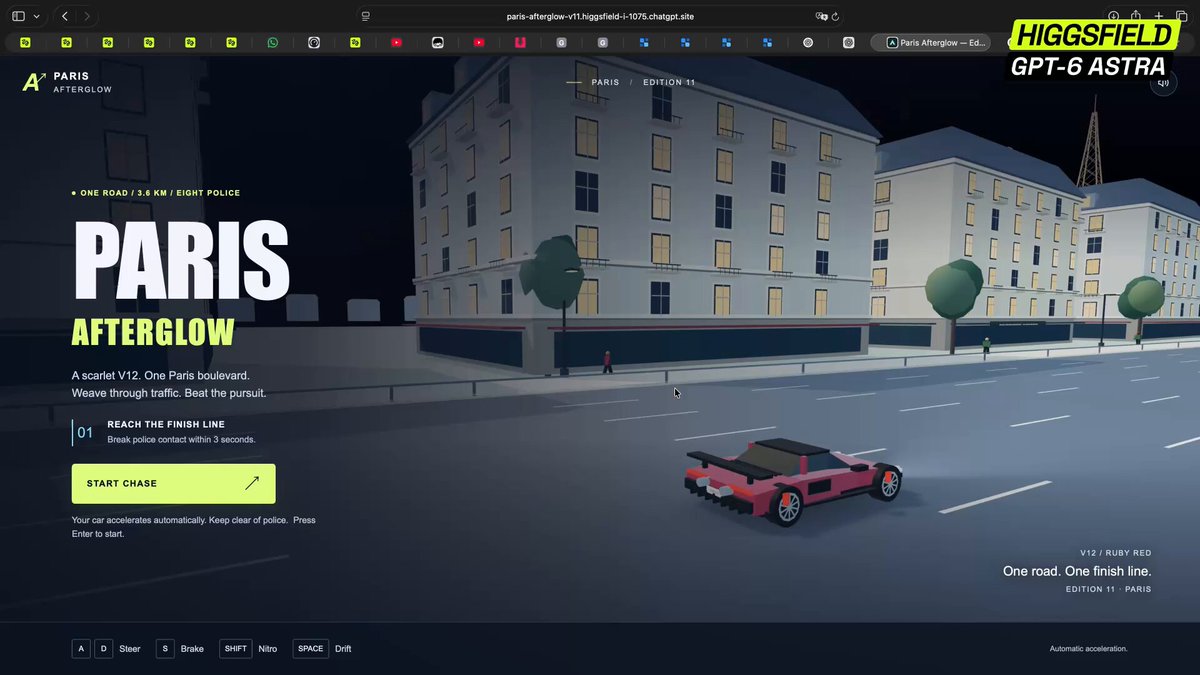The width and height of the screenshot is (1200, 675).
Task: Click the 'Break police contact within 3 seconds.' text
Action: tap(181, 440)
